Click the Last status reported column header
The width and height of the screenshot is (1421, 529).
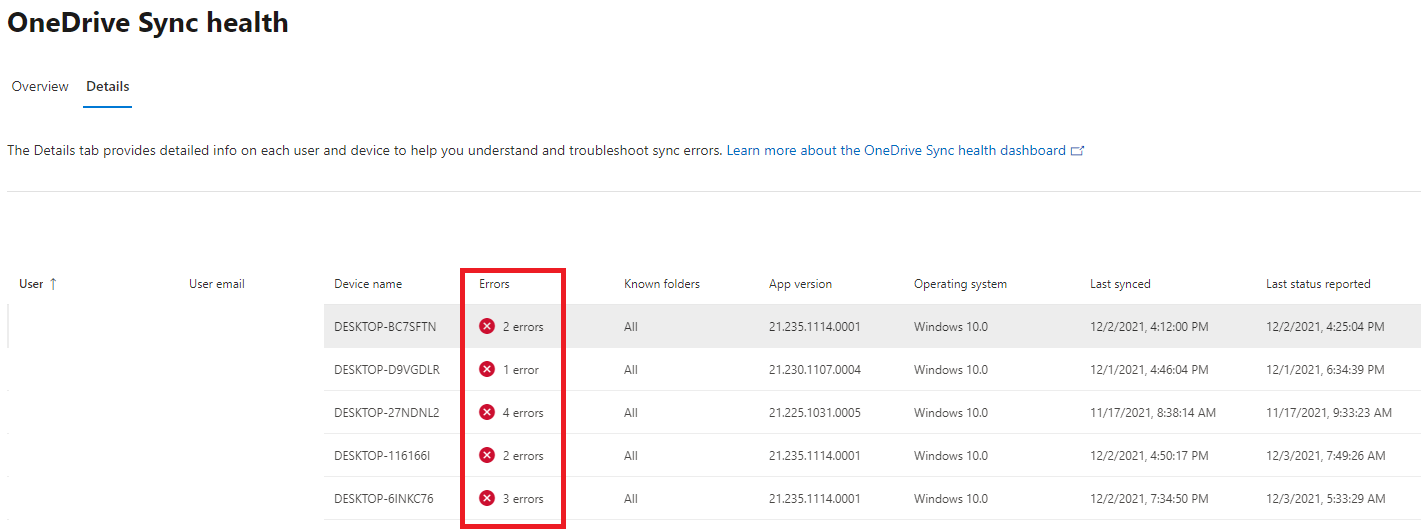click(x=1318, y=284)
